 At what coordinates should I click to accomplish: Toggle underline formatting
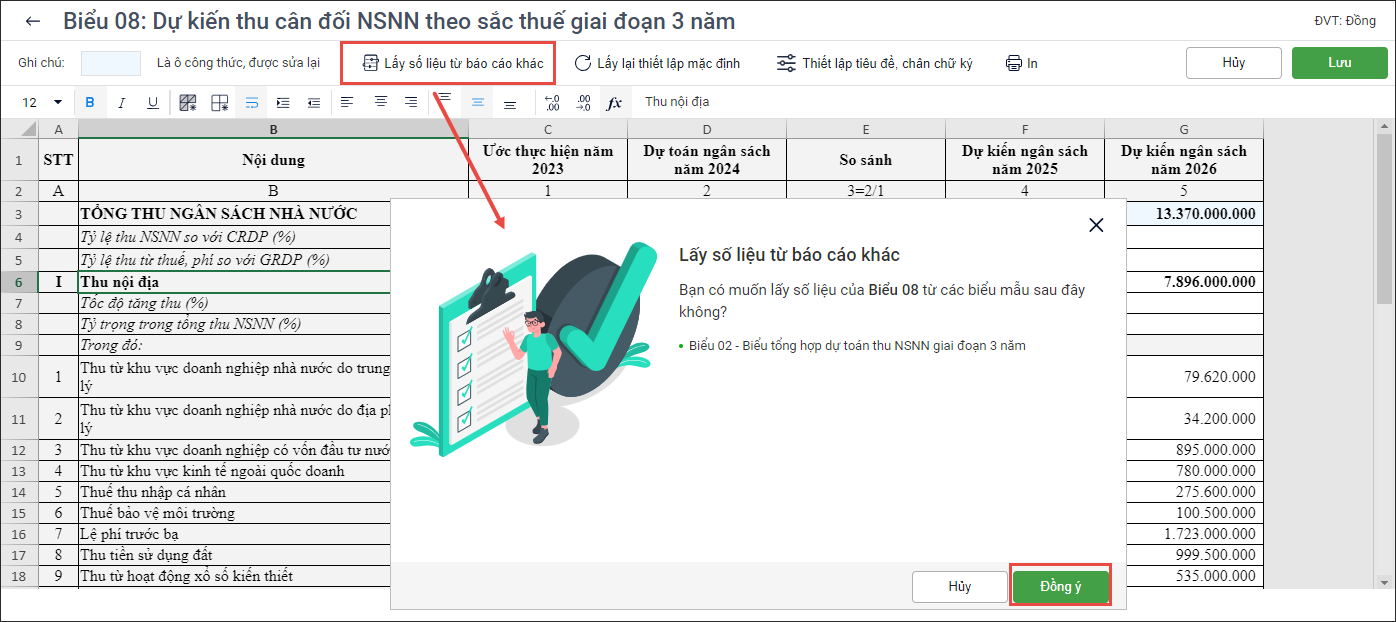pyautogui.click(x=153, y=102)
